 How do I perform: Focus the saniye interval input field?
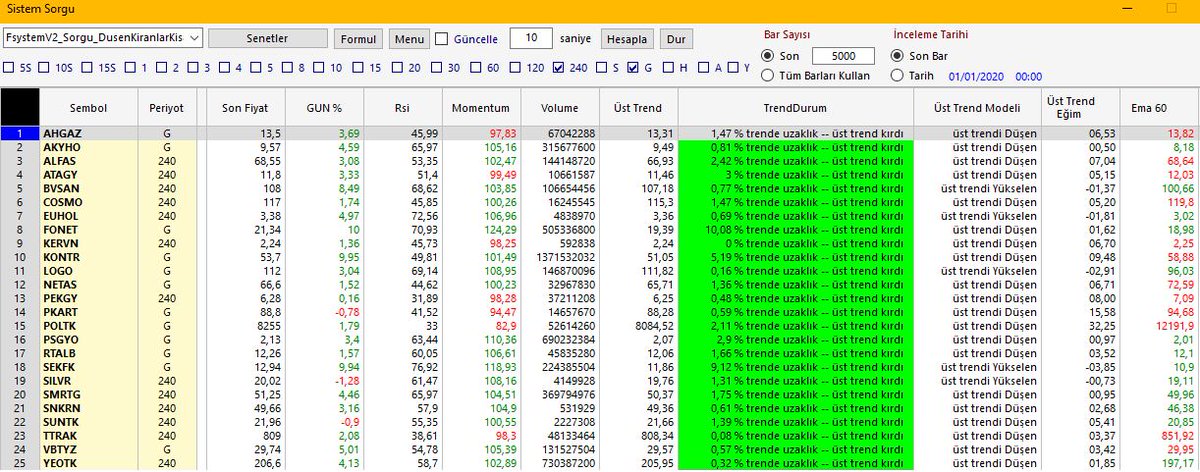(x=531, y=38)
